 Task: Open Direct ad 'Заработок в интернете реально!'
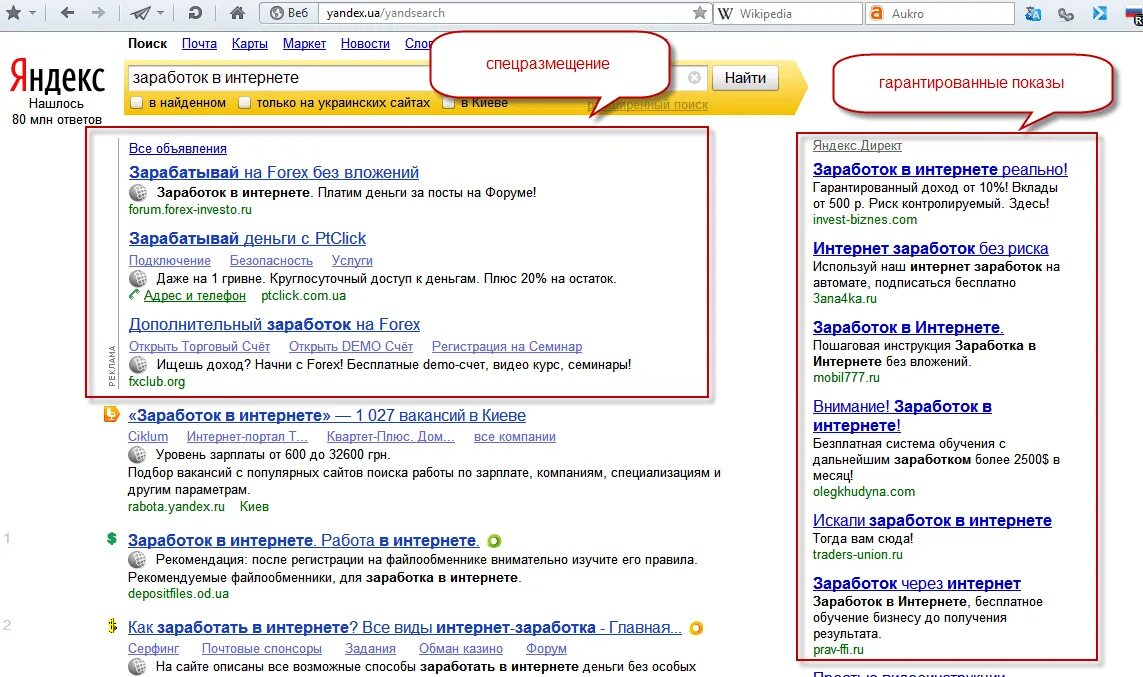point(940,170)
